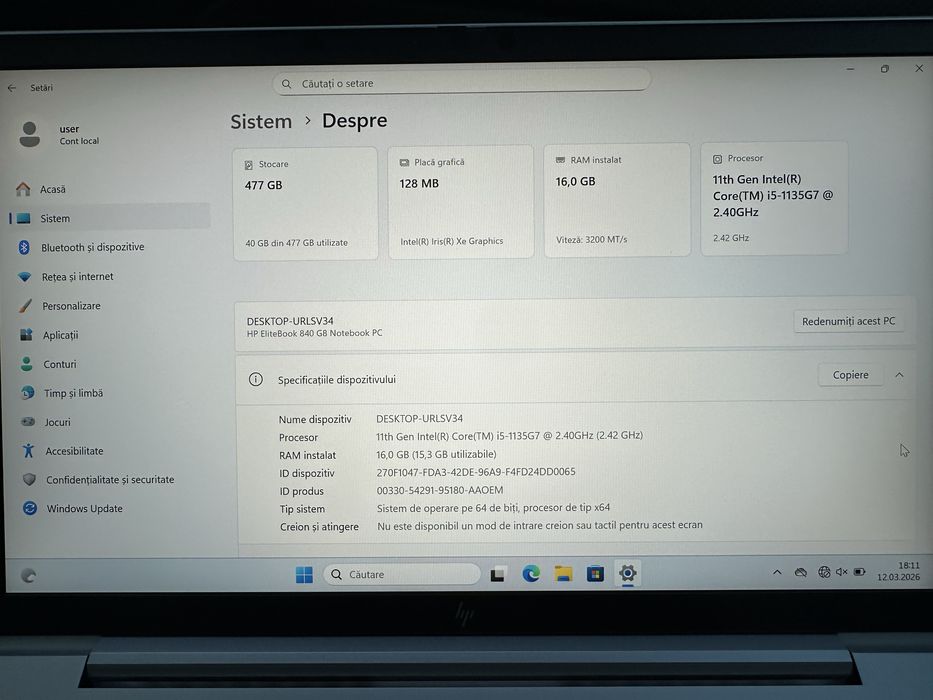This screenshot has width=933, height=700.
Task: Click Sistem in the breadcrumb
Action: pos(261,121)
